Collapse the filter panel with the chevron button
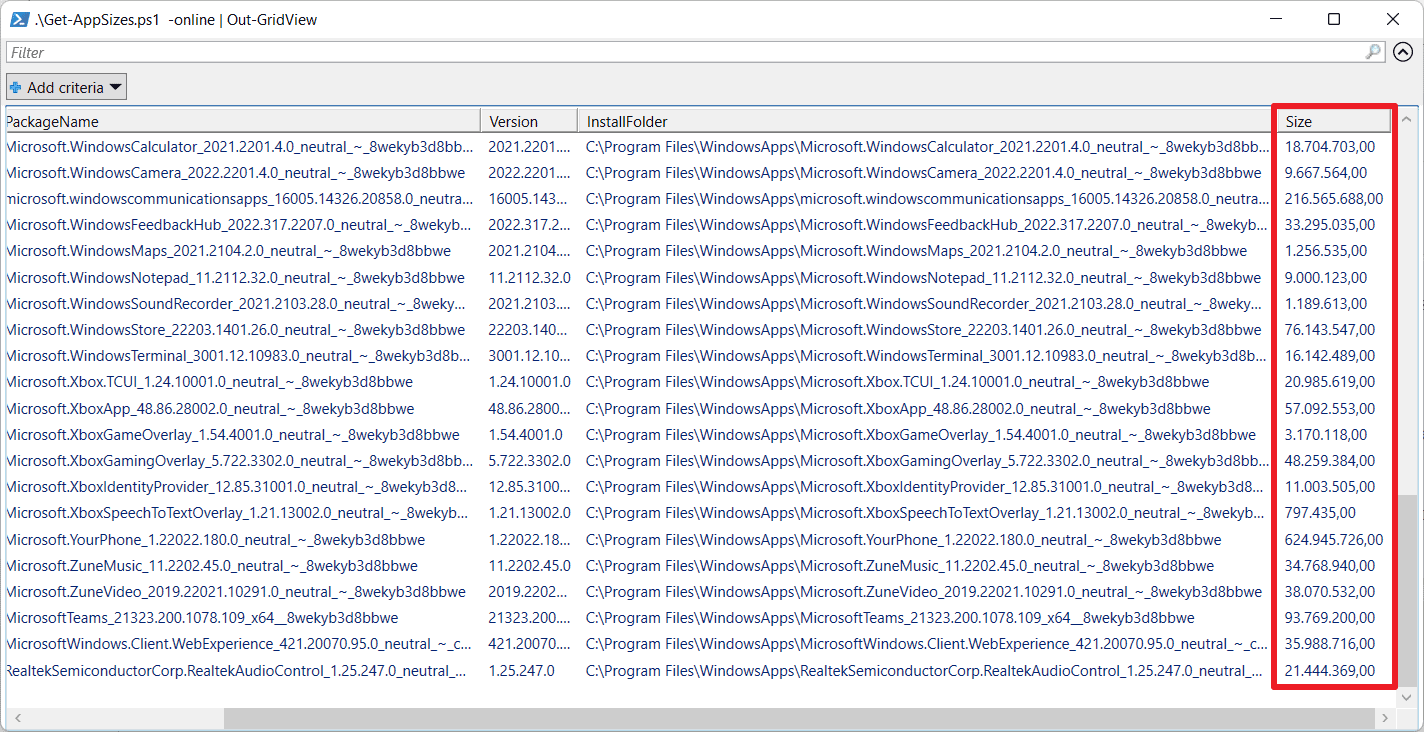 tap(1403, 52)
